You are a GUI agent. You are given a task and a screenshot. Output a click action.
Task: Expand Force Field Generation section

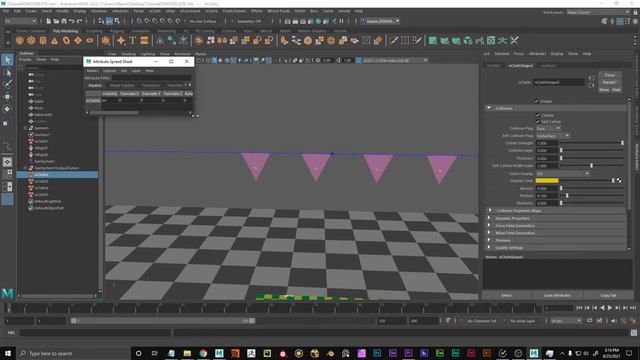[x=490, y=225]
